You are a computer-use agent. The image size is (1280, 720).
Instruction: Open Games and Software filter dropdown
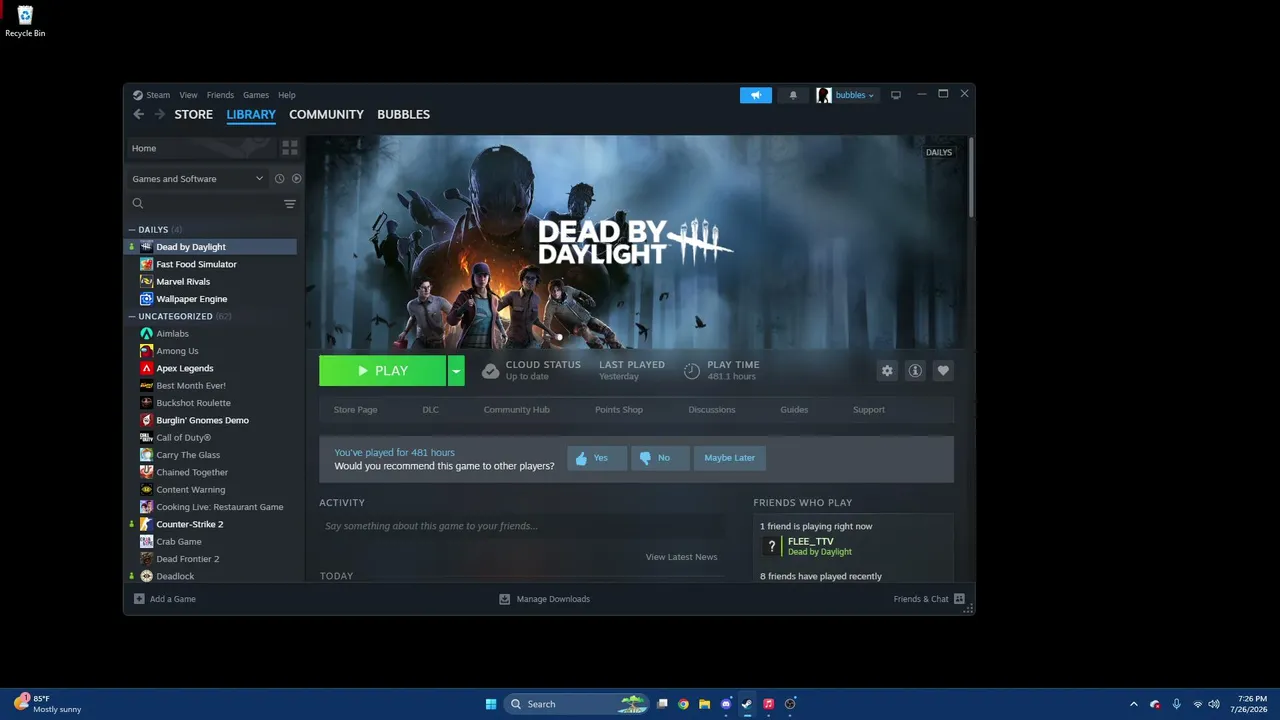[x=198, y=179]
